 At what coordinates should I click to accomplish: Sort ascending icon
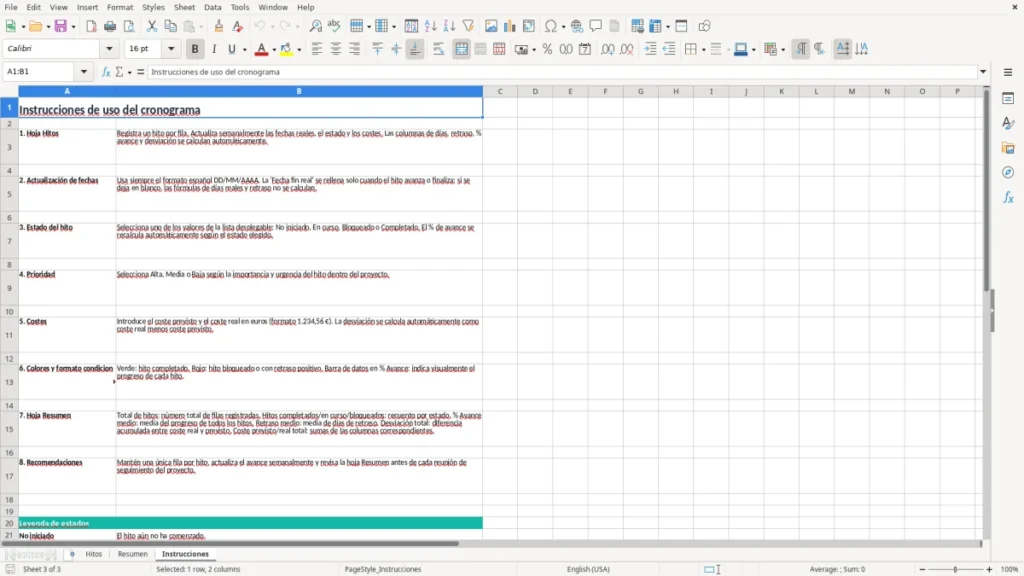[x=430, y=26]
